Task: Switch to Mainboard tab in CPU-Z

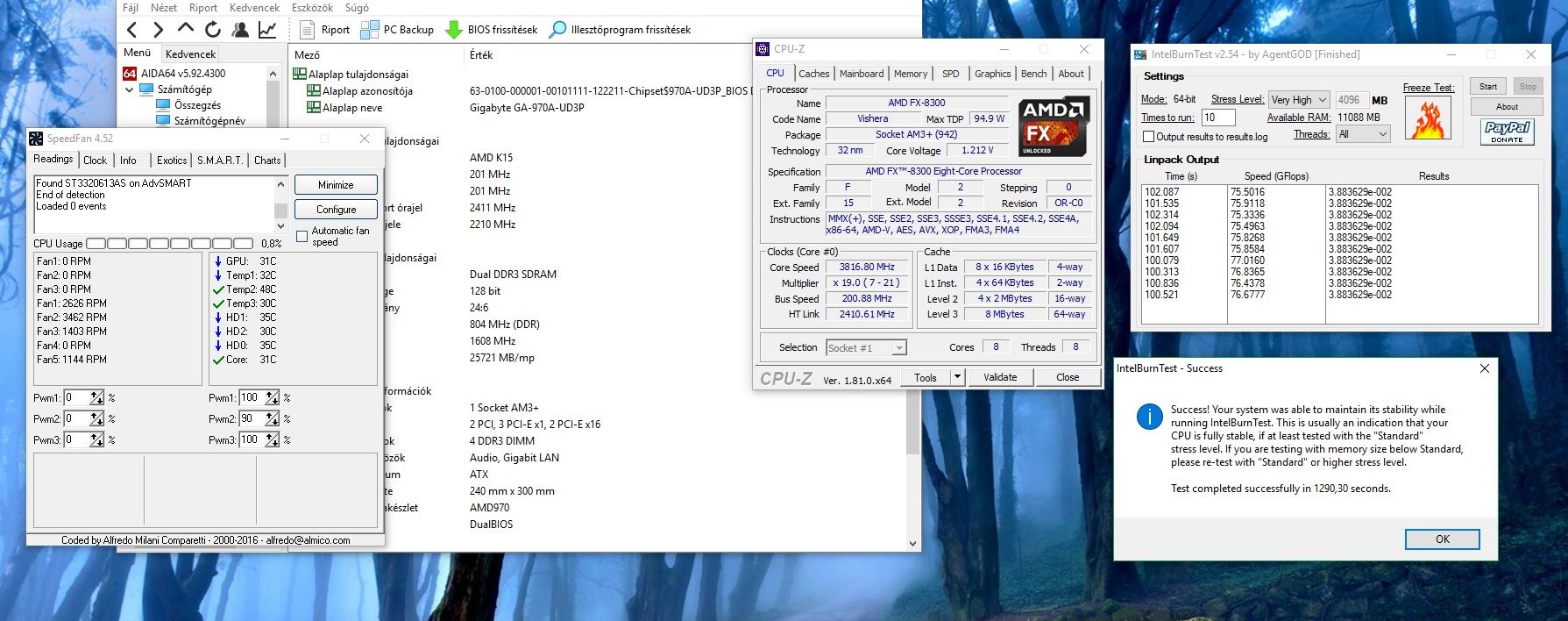Action: [x=862, y=74]
